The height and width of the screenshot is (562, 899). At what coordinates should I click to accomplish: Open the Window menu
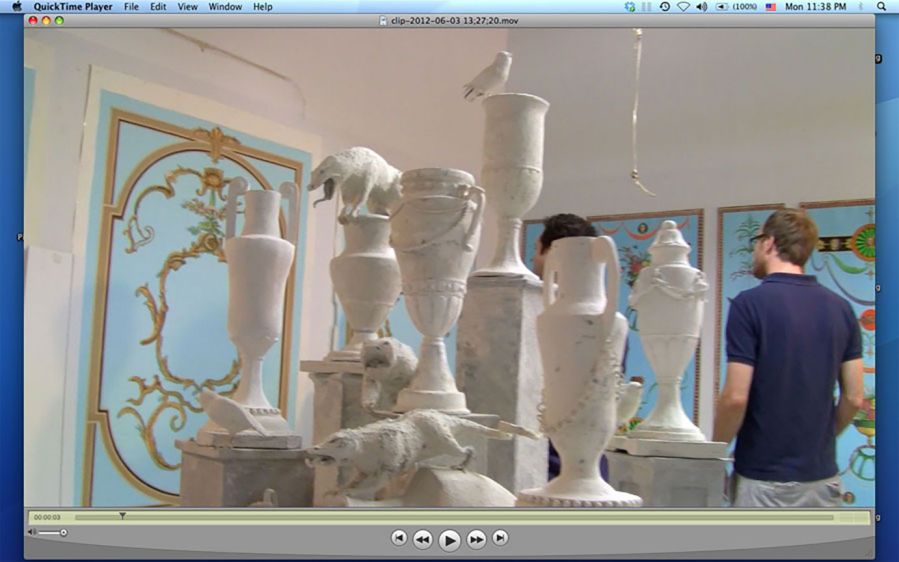pos(225,7)
